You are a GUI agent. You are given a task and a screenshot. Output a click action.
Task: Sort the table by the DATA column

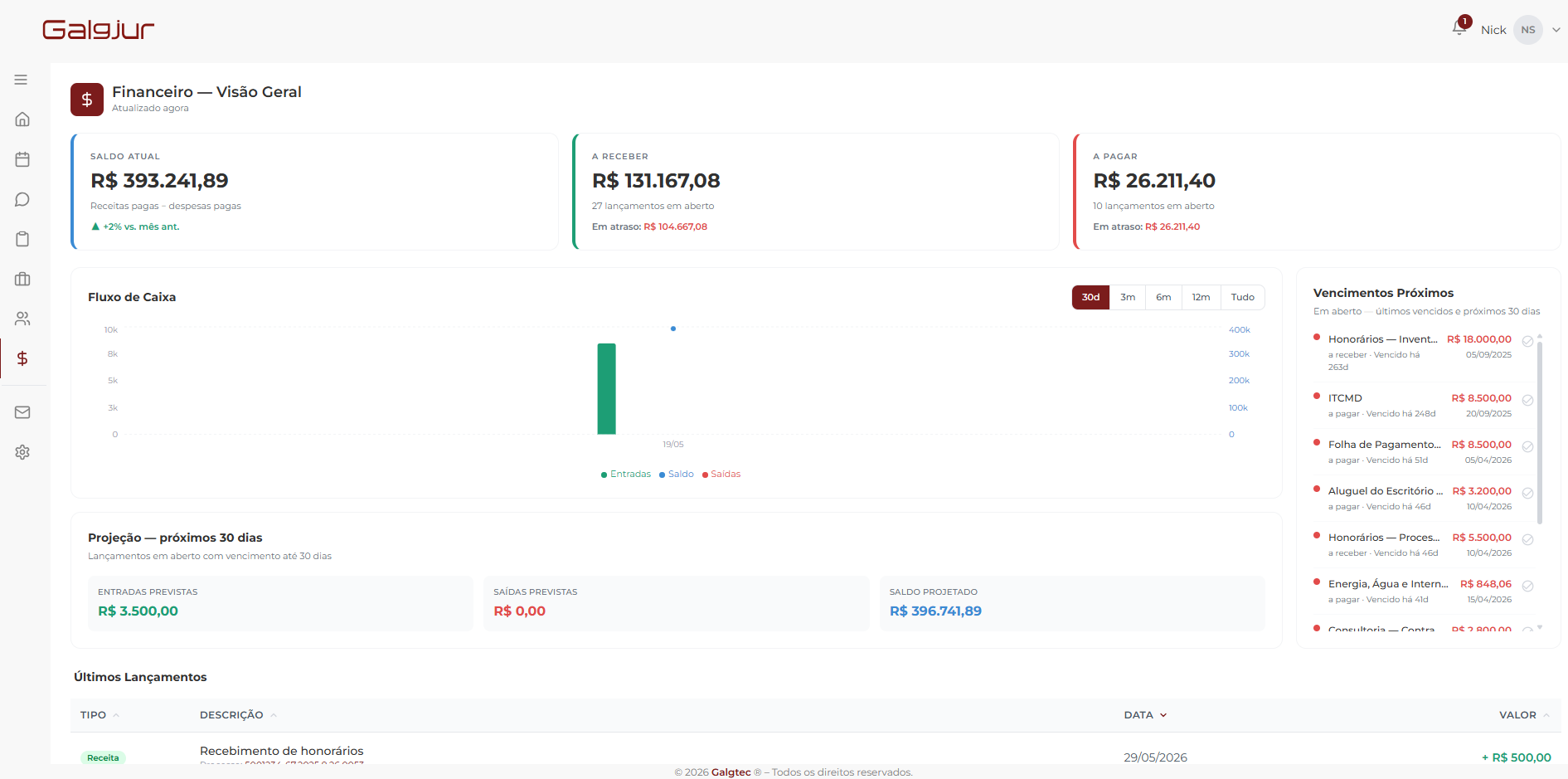[x=1145, y=715]
